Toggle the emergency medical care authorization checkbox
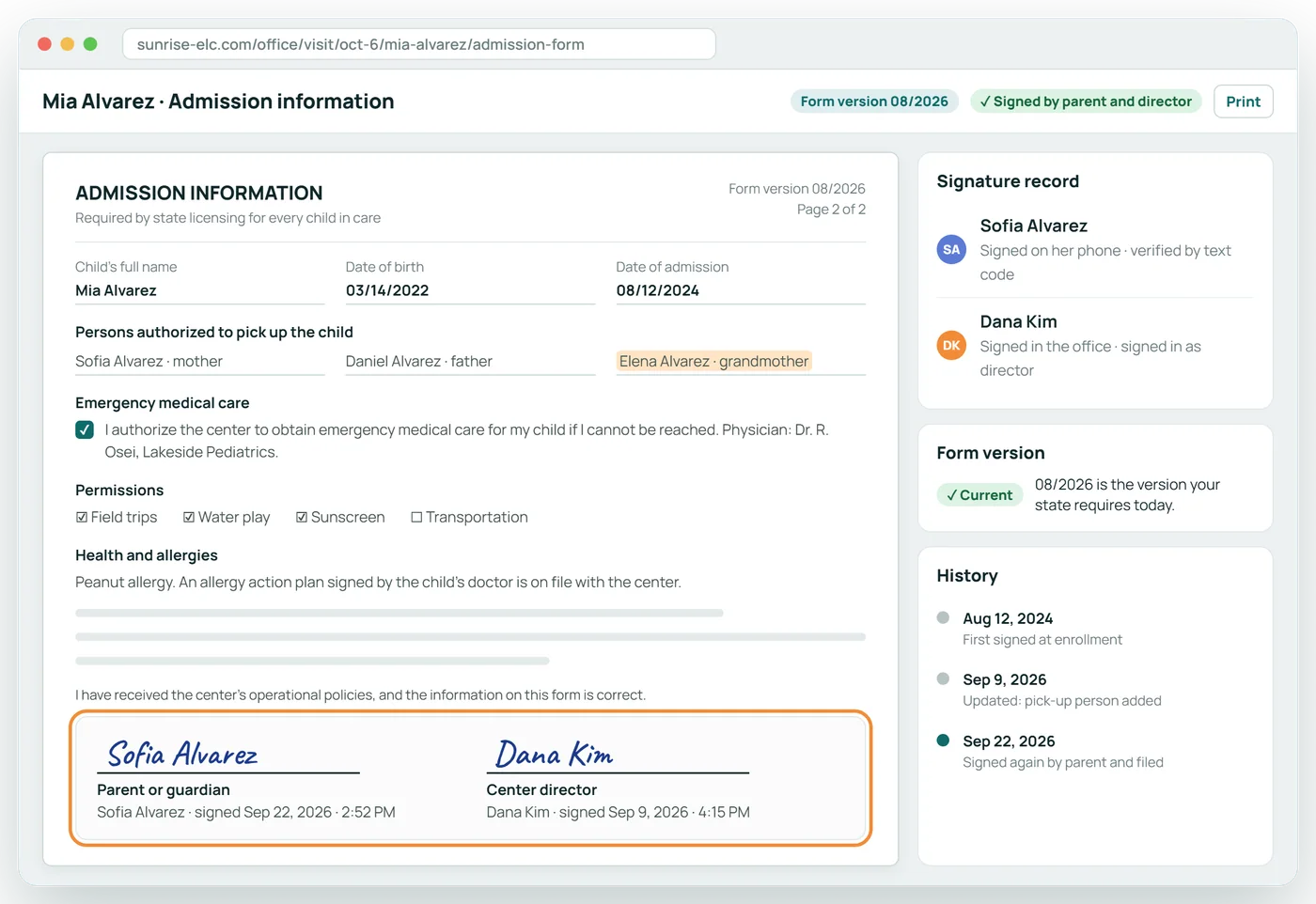The height and width of the screenshot is (904, 1316). pos(85,429)
